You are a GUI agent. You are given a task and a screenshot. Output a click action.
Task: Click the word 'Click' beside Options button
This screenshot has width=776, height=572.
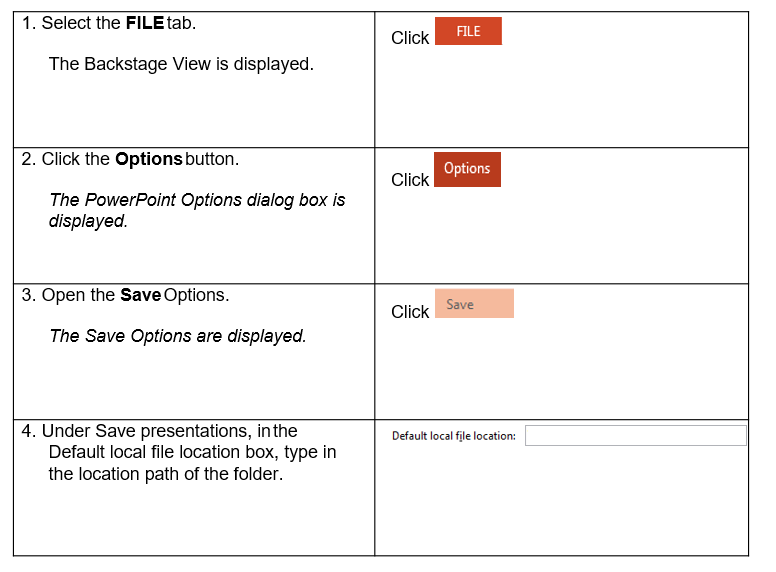click(x=410, y=180)
